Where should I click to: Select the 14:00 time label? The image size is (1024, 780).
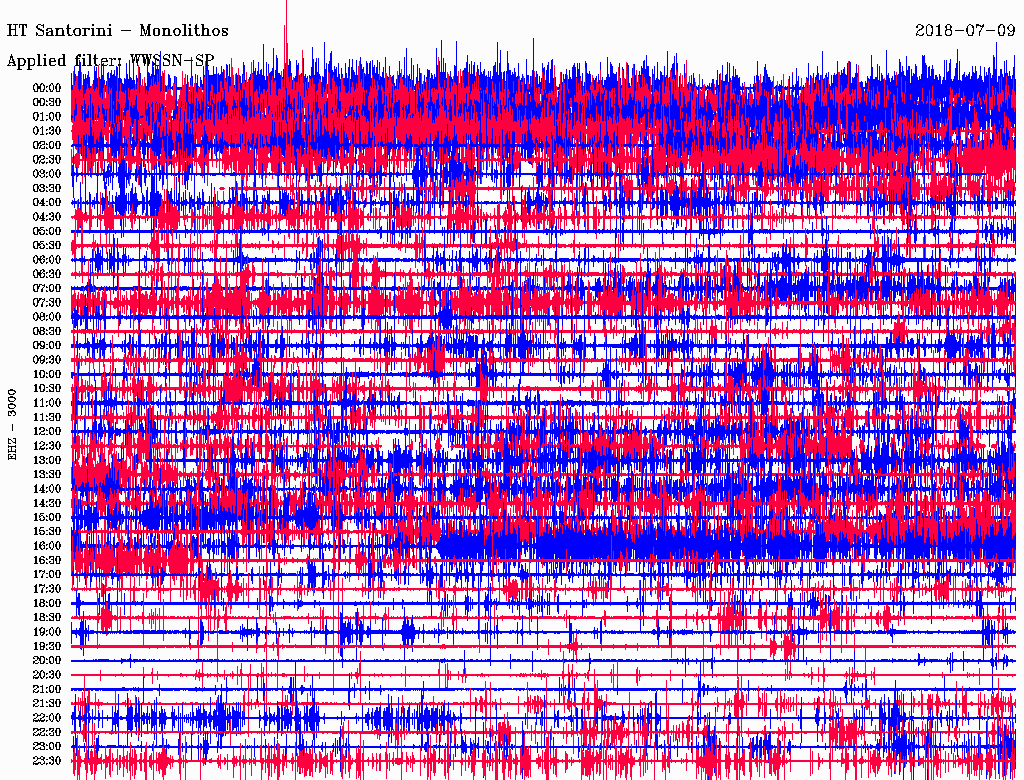pos(47,489)
